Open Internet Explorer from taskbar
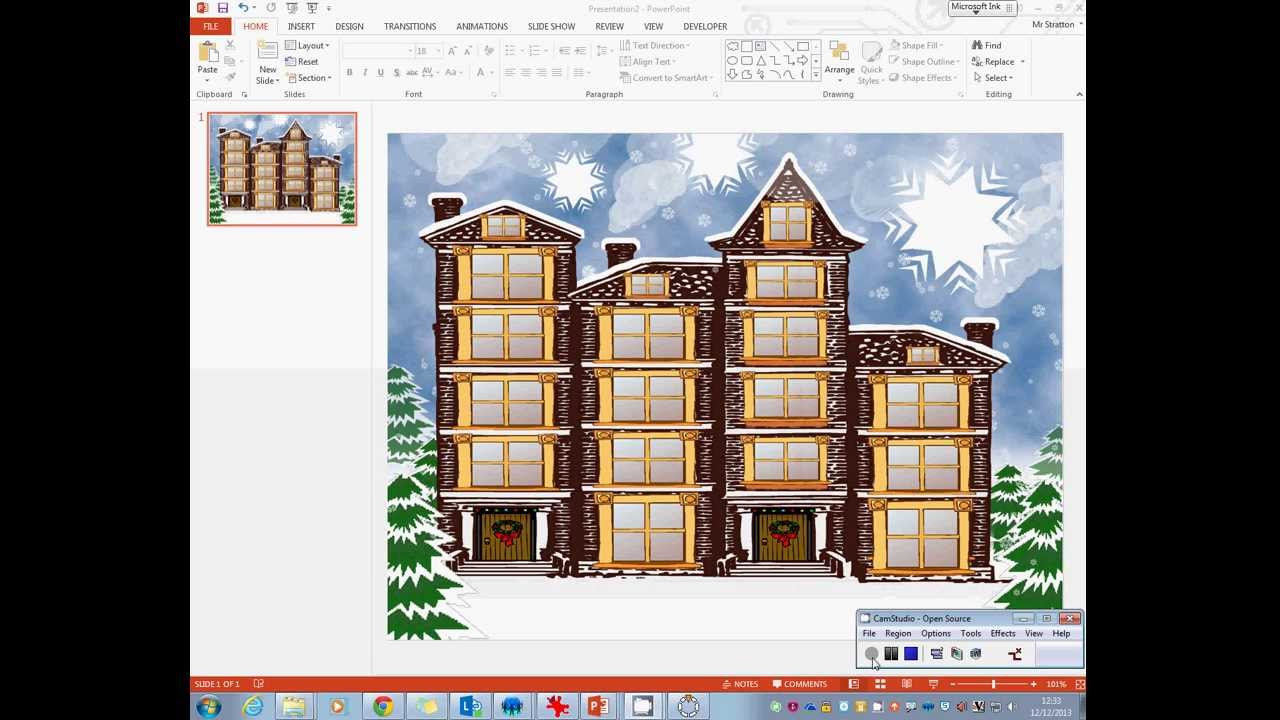 pos(252,707)
